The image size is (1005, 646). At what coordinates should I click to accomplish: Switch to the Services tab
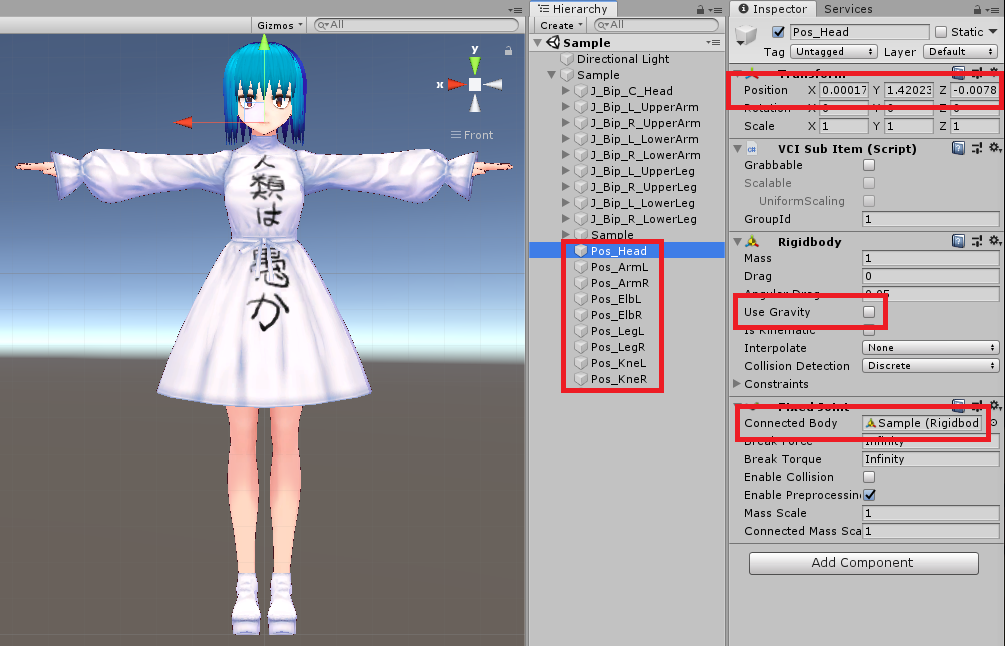coord(848,9)
